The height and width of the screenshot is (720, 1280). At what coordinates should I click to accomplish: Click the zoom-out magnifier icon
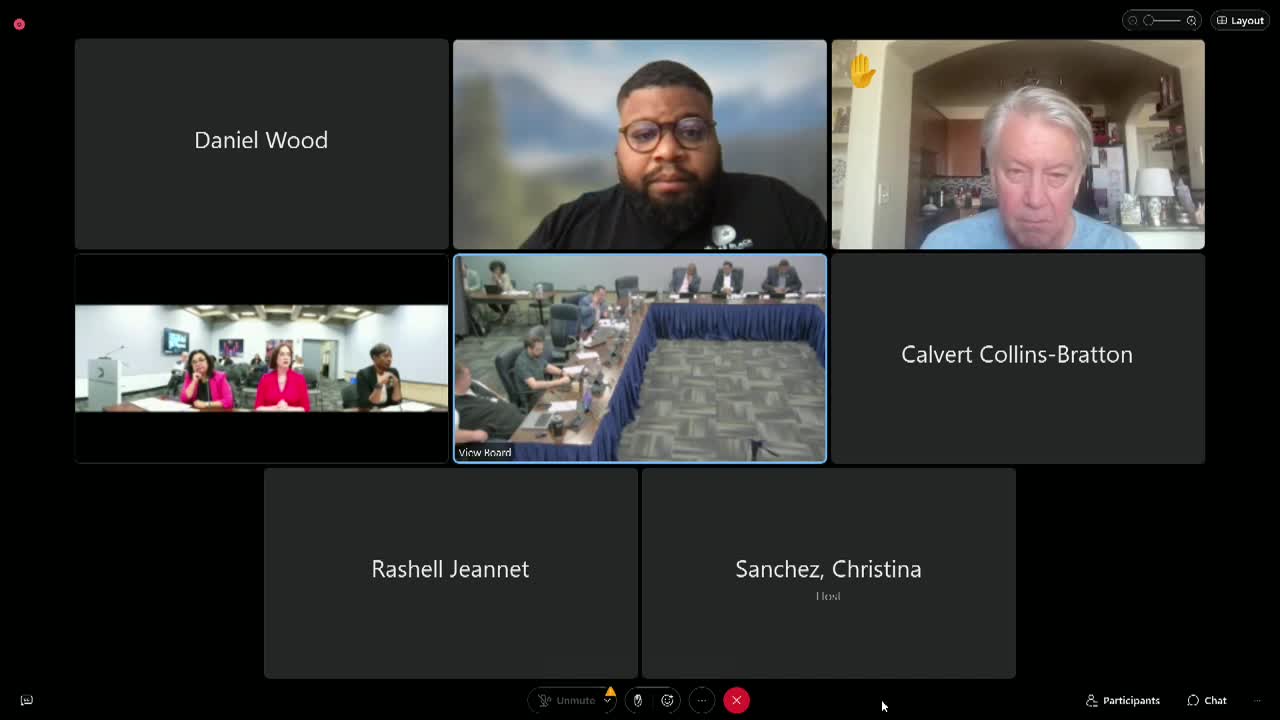pyautogui.click(x=1132, y=20)
